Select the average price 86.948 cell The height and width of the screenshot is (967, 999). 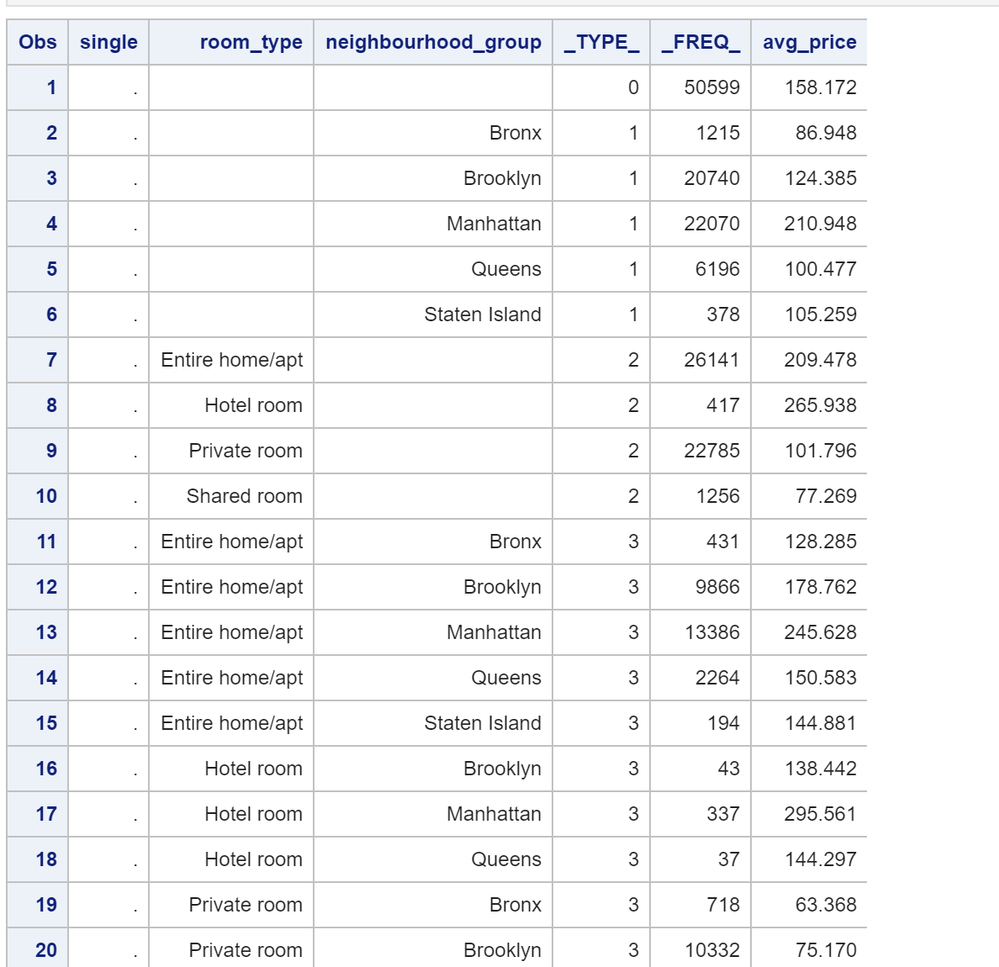826,133
